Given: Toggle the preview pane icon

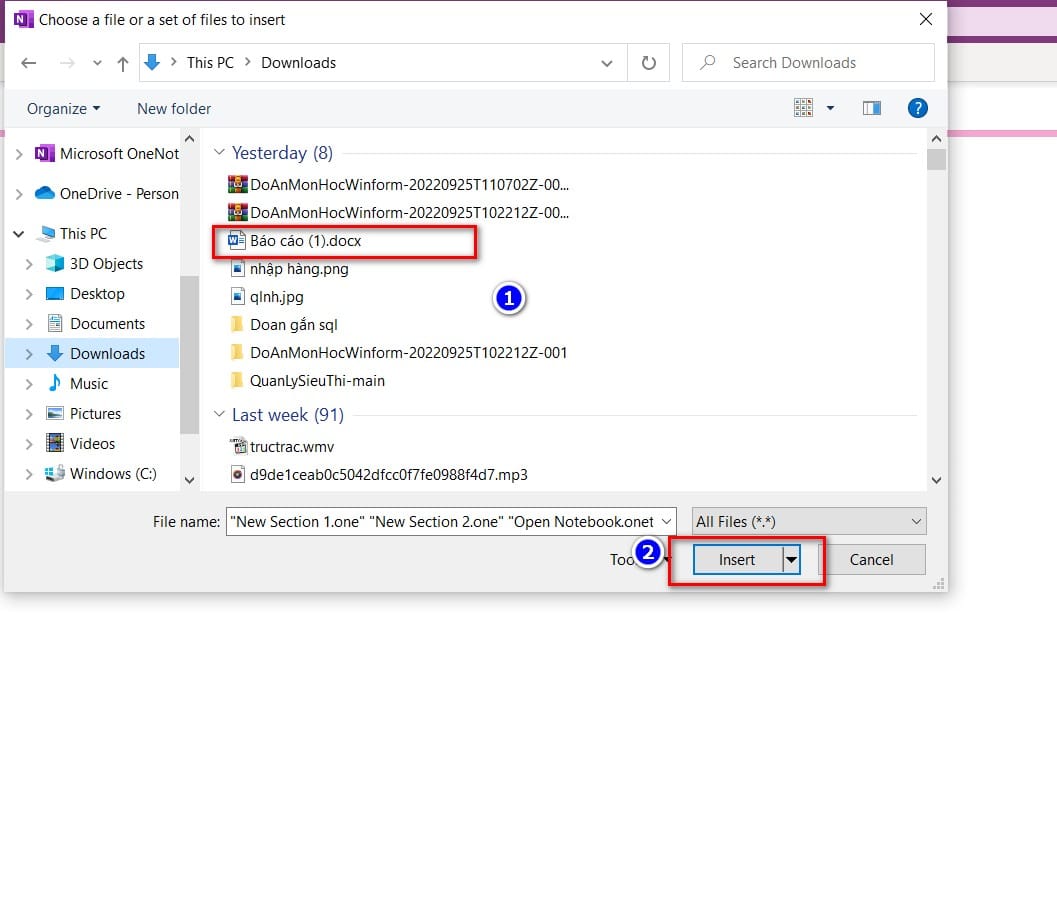Looking at the screenshot, I should [871, 108].
